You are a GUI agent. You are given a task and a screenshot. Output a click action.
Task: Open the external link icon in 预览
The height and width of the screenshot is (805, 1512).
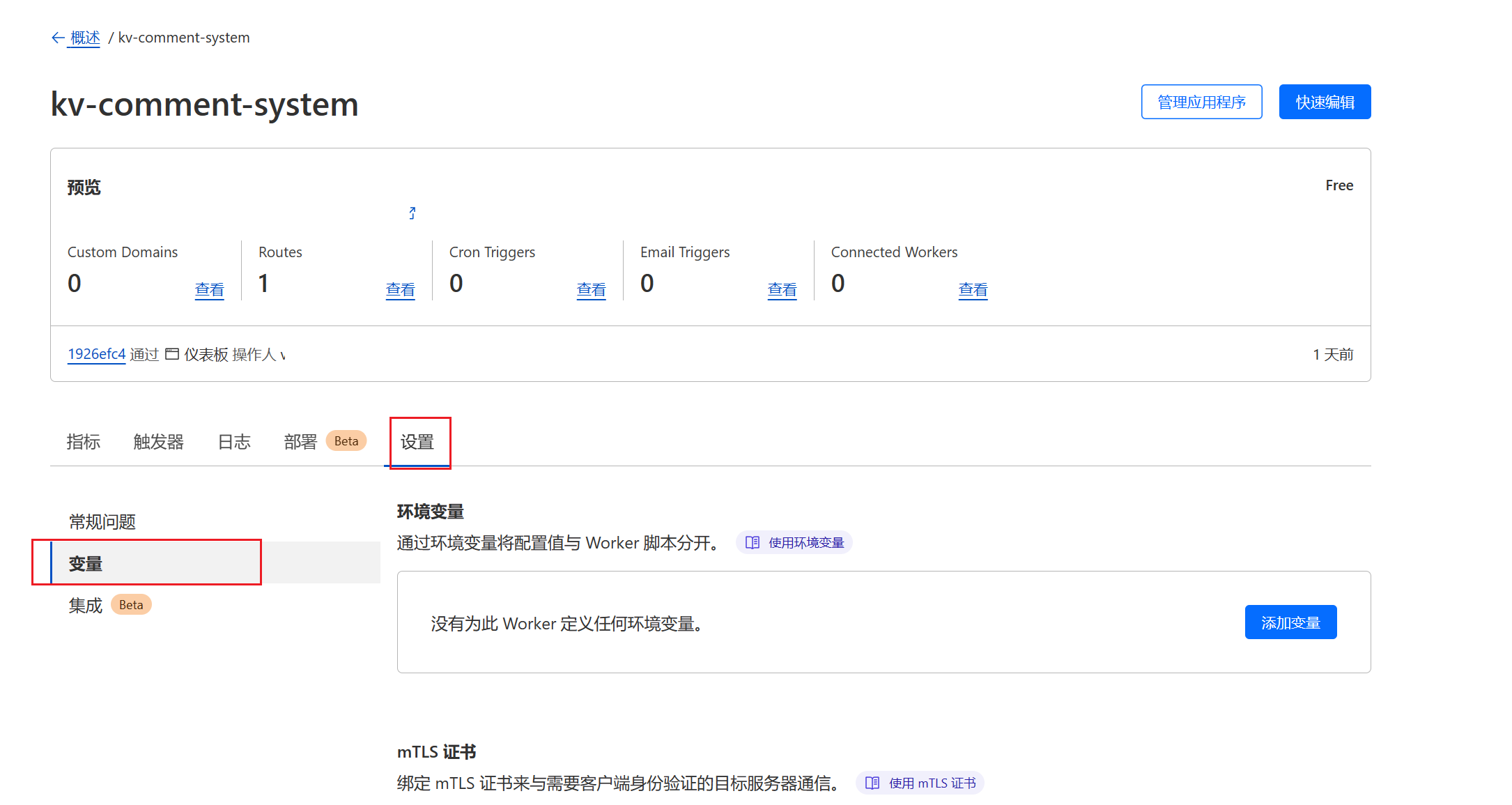[x=412, y=213]
